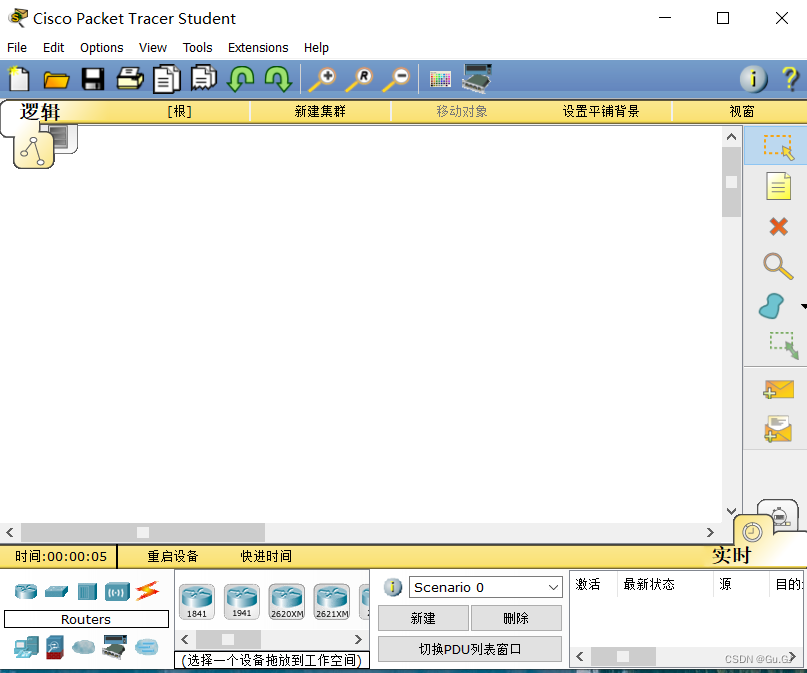Select the Wireless Devices category icon
The image size is (807, 673).
tap(117, 592)
